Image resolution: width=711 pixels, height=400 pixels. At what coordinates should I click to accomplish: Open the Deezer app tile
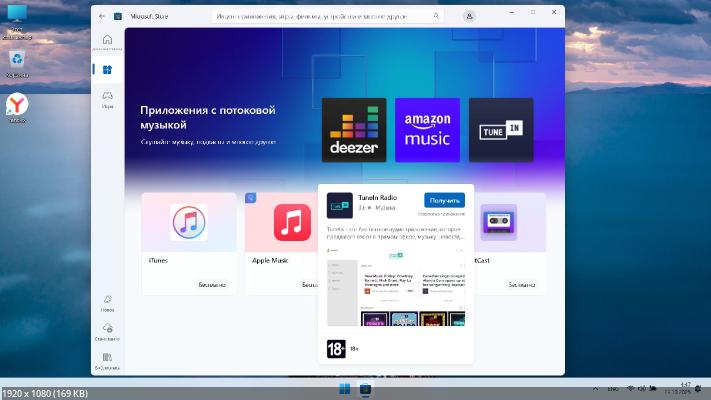(x=354, y=130)
